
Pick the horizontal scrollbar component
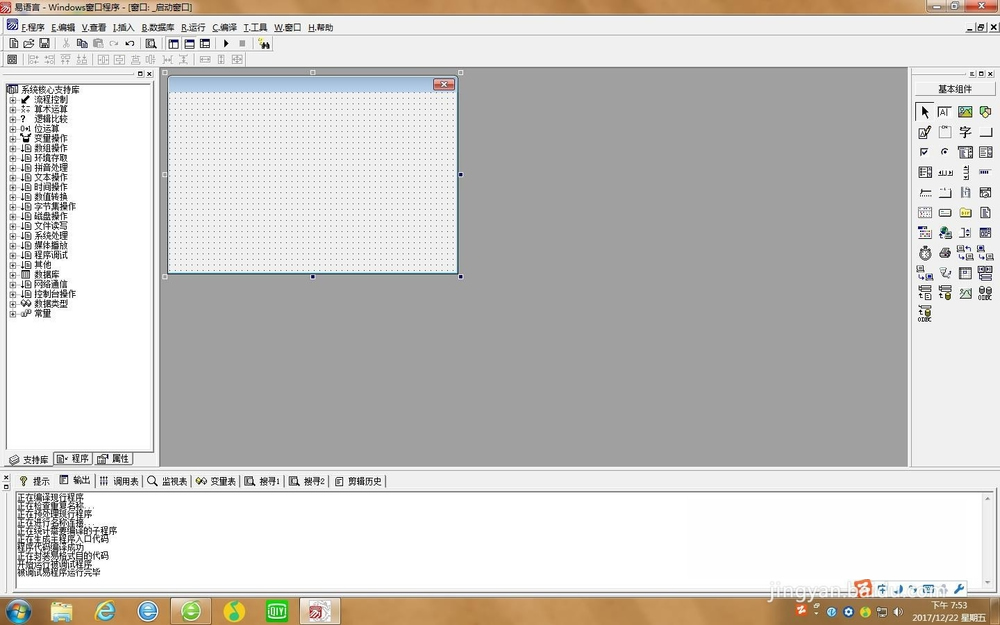[945, 172]
